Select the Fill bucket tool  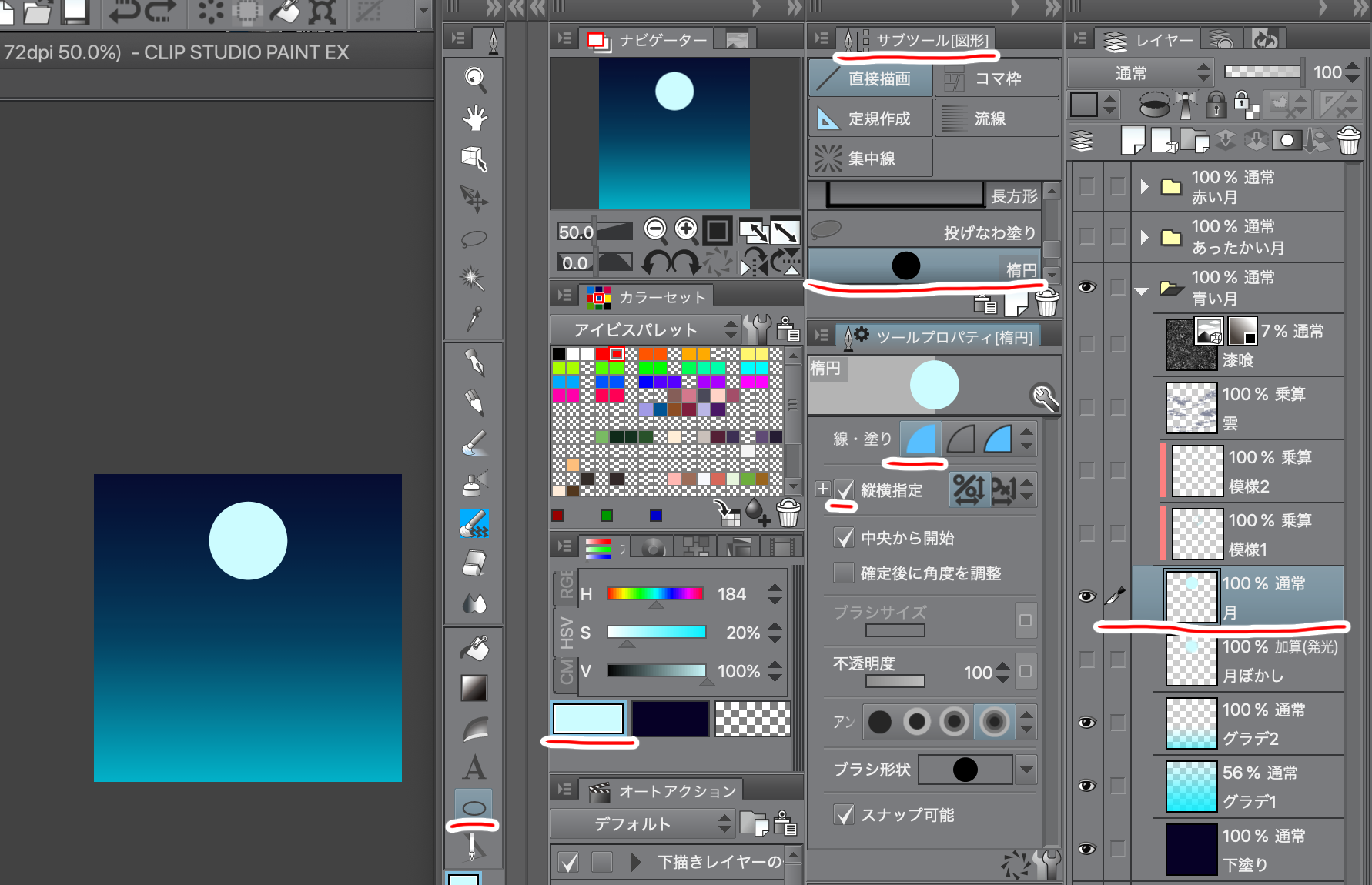474,649
